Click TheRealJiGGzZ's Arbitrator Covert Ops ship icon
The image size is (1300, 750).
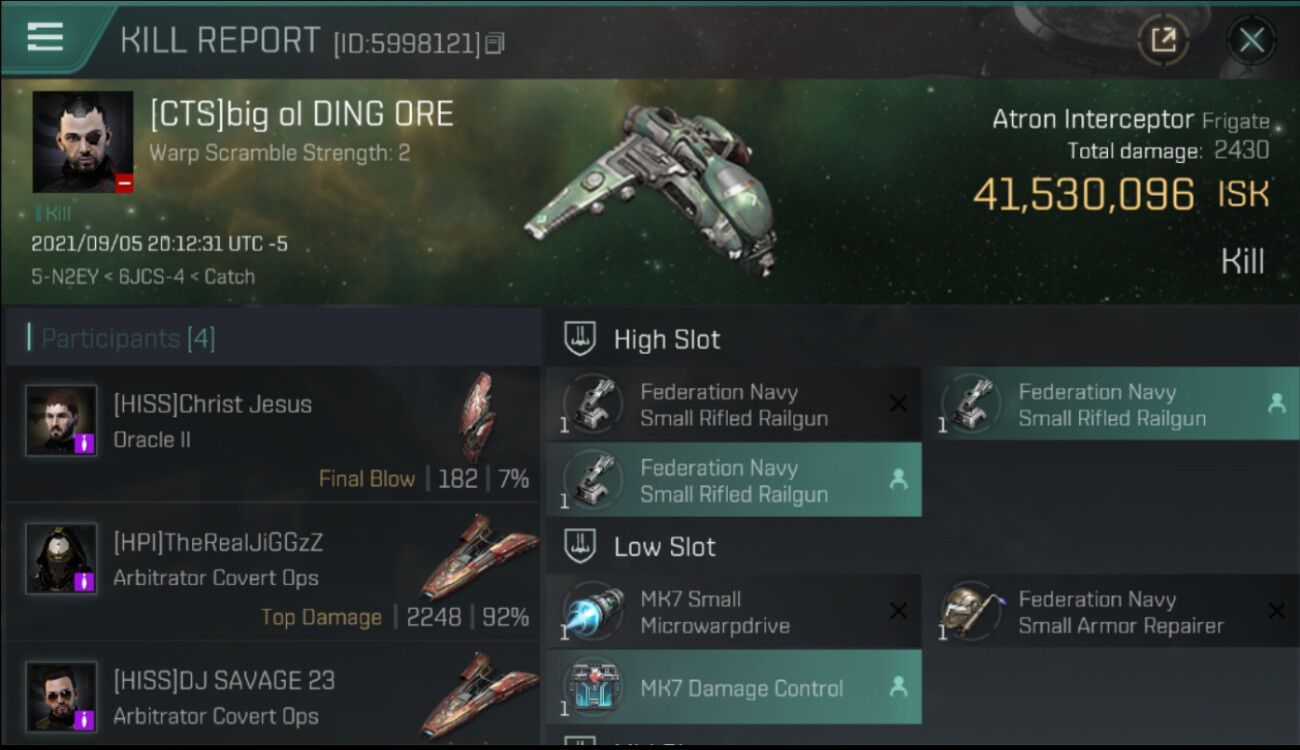[x=479, y=556]
